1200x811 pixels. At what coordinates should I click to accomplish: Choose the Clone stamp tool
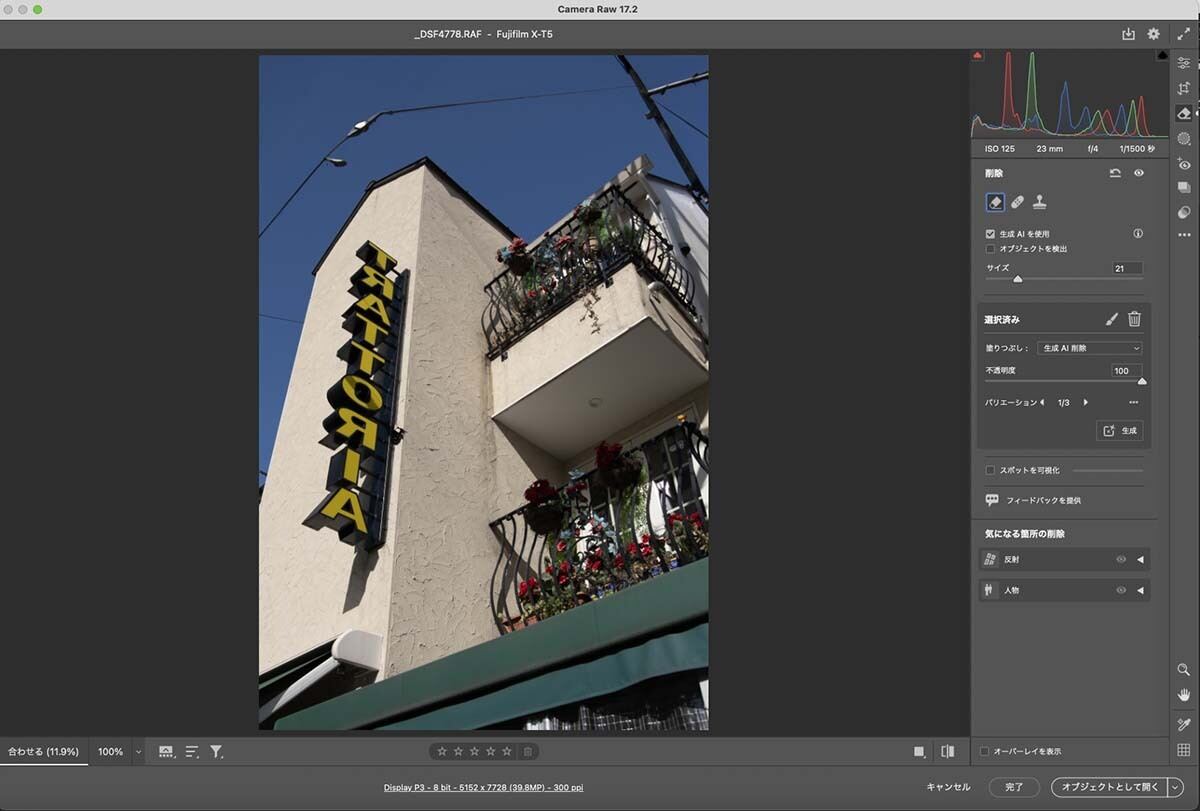1040,202
